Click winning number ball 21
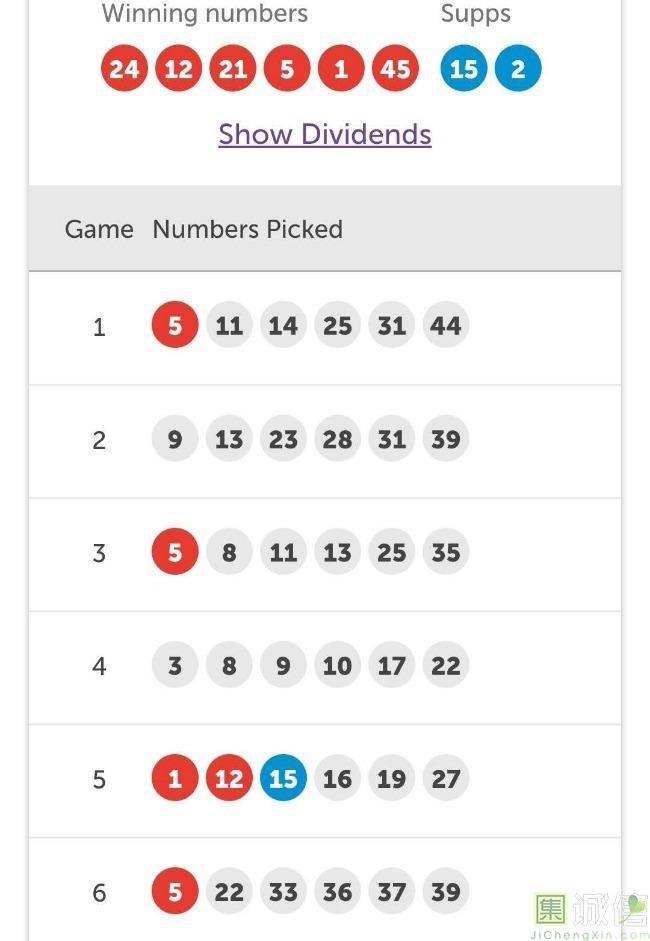The image size is (650, 941). 233,69
